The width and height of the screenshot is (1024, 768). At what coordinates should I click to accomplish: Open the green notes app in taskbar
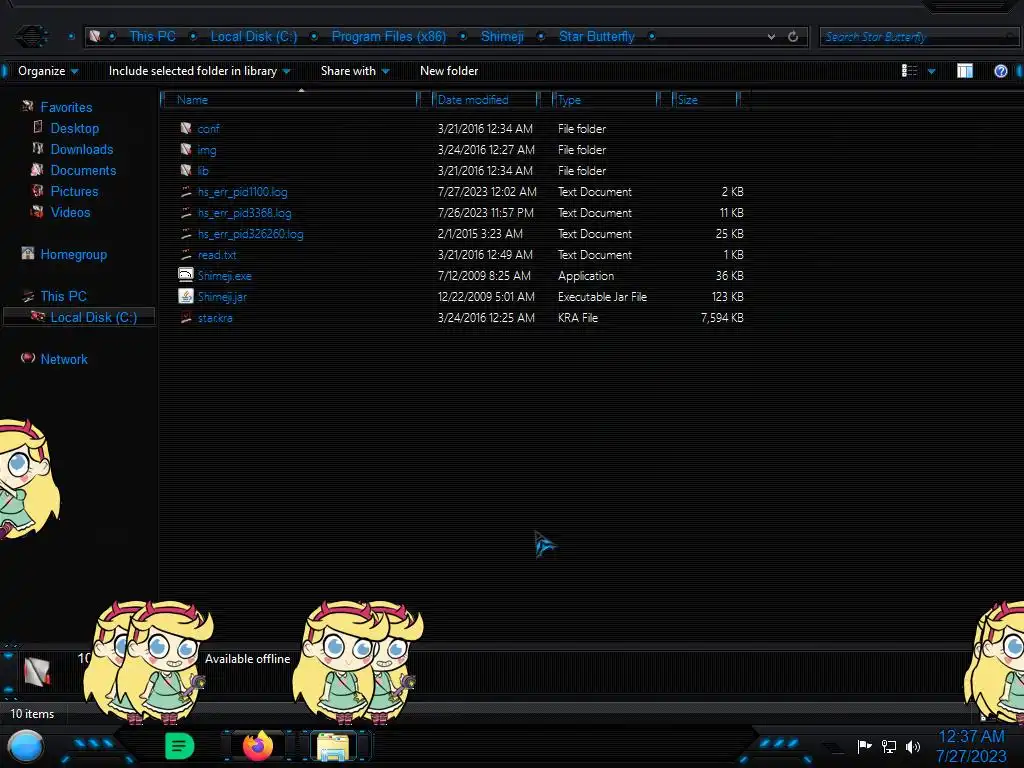tap(180, 746)
